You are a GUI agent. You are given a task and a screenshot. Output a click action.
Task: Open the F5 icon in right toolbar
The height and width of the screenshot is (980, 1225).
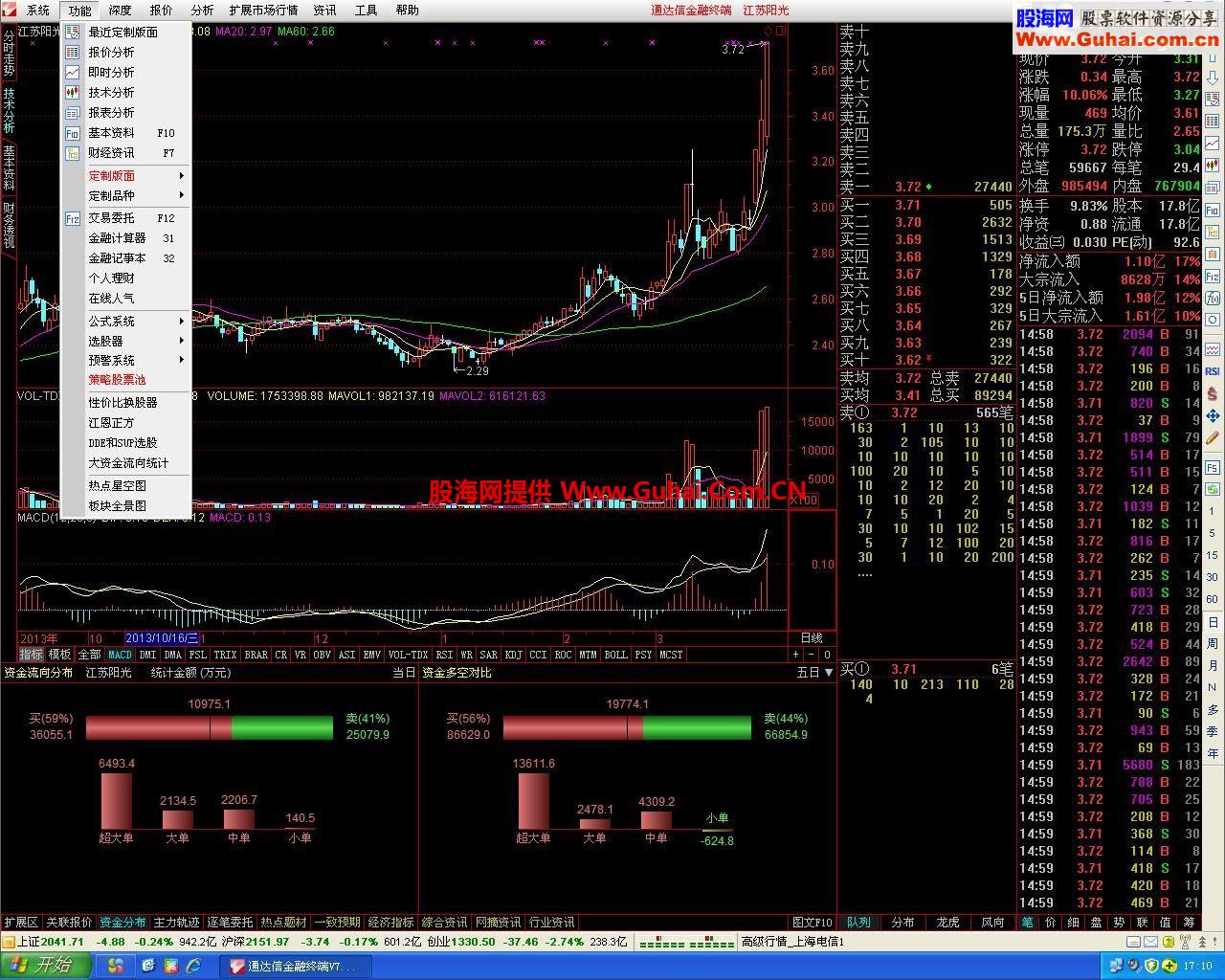(x=1213, y=466)
